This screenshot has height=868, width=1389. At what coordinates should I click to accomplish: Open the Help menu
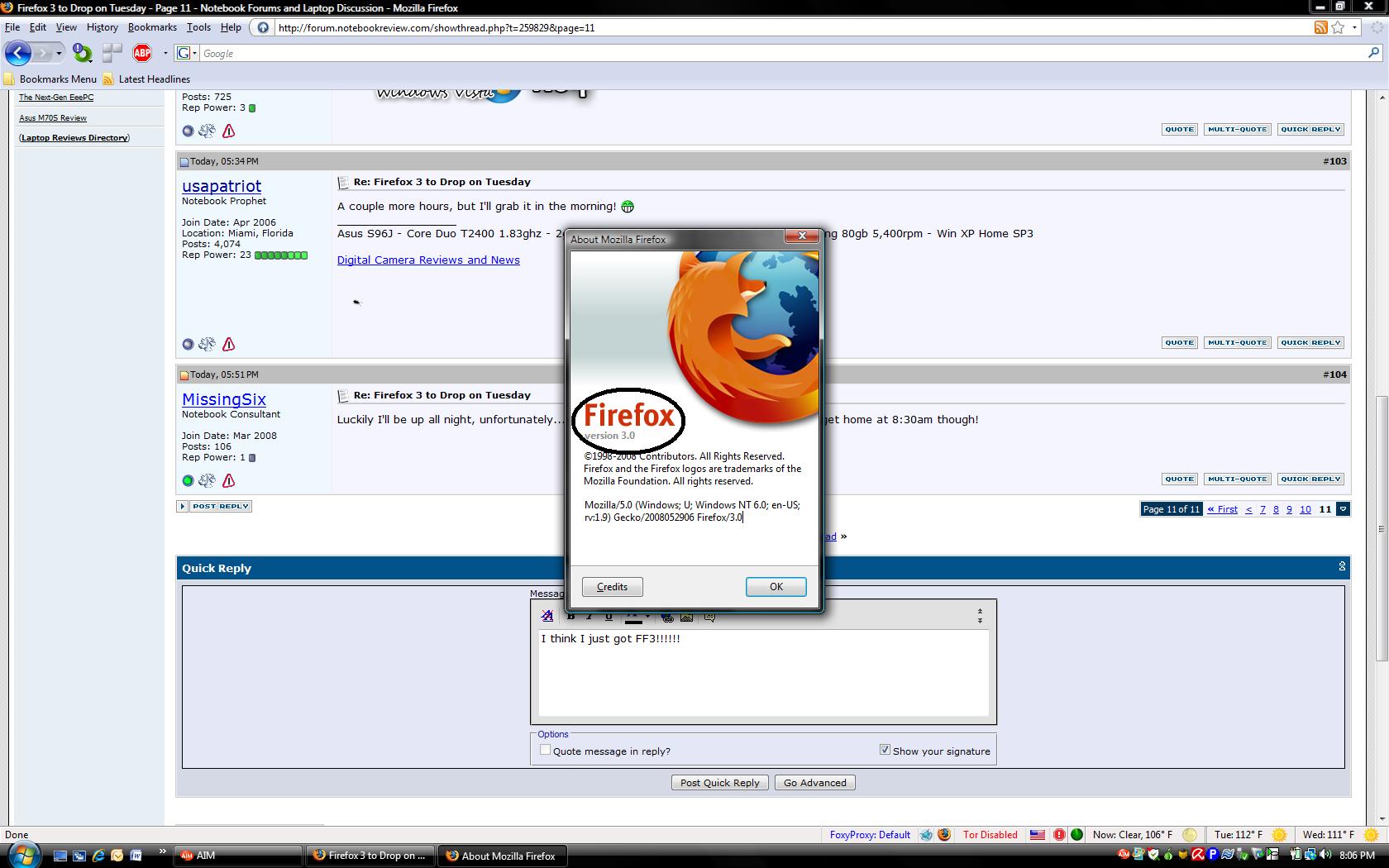(x=231, y=27)
